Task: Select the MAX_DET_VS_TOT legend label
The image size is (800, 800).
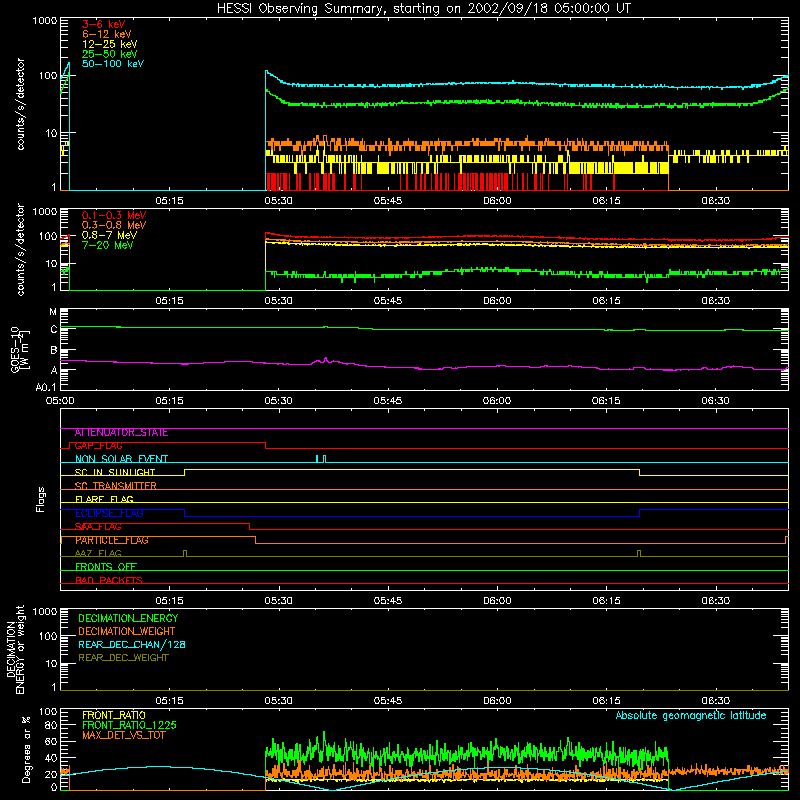Action: coord(126,735)
